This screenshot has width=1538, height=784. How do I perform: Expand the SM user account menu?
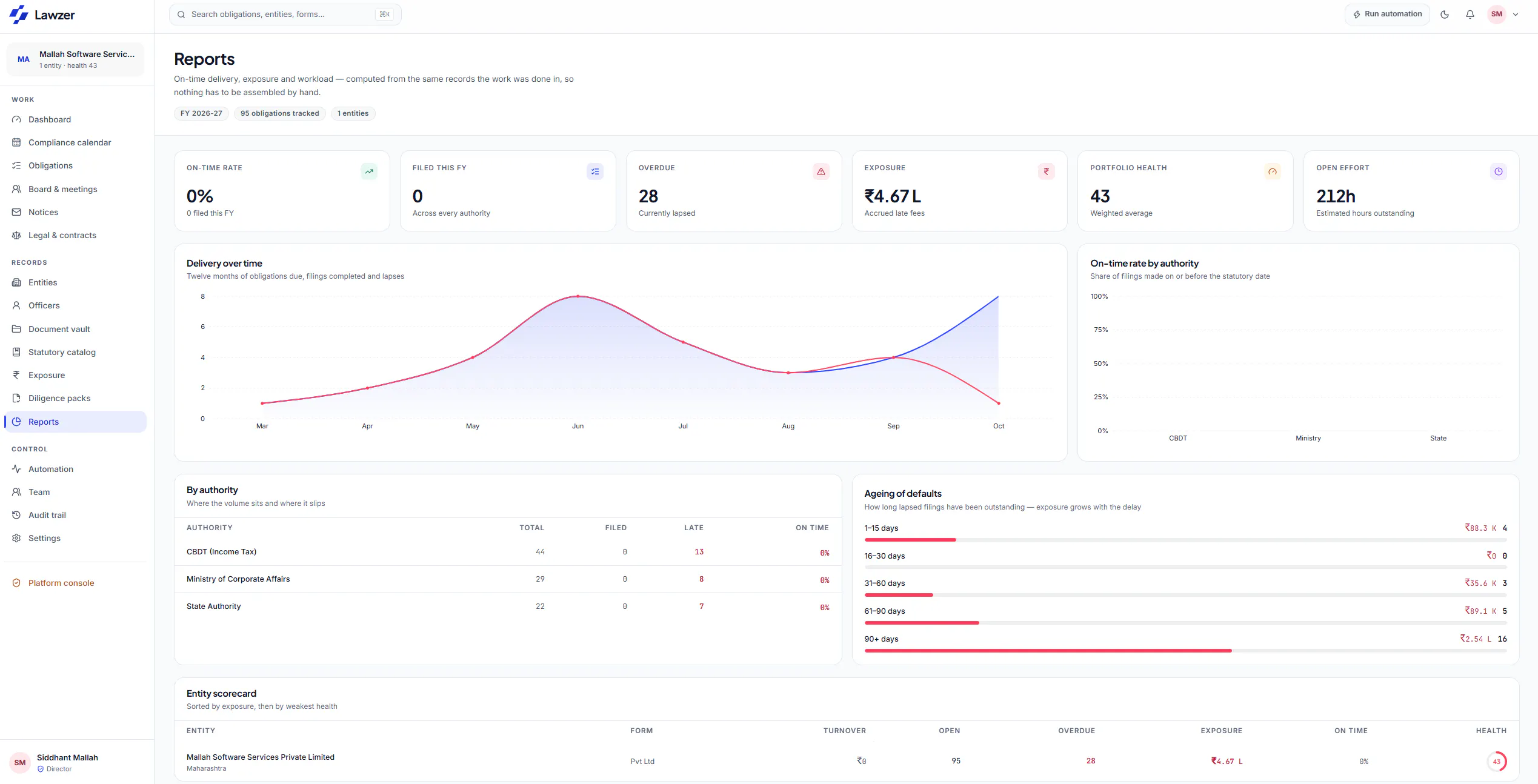tap(1503, 15)
